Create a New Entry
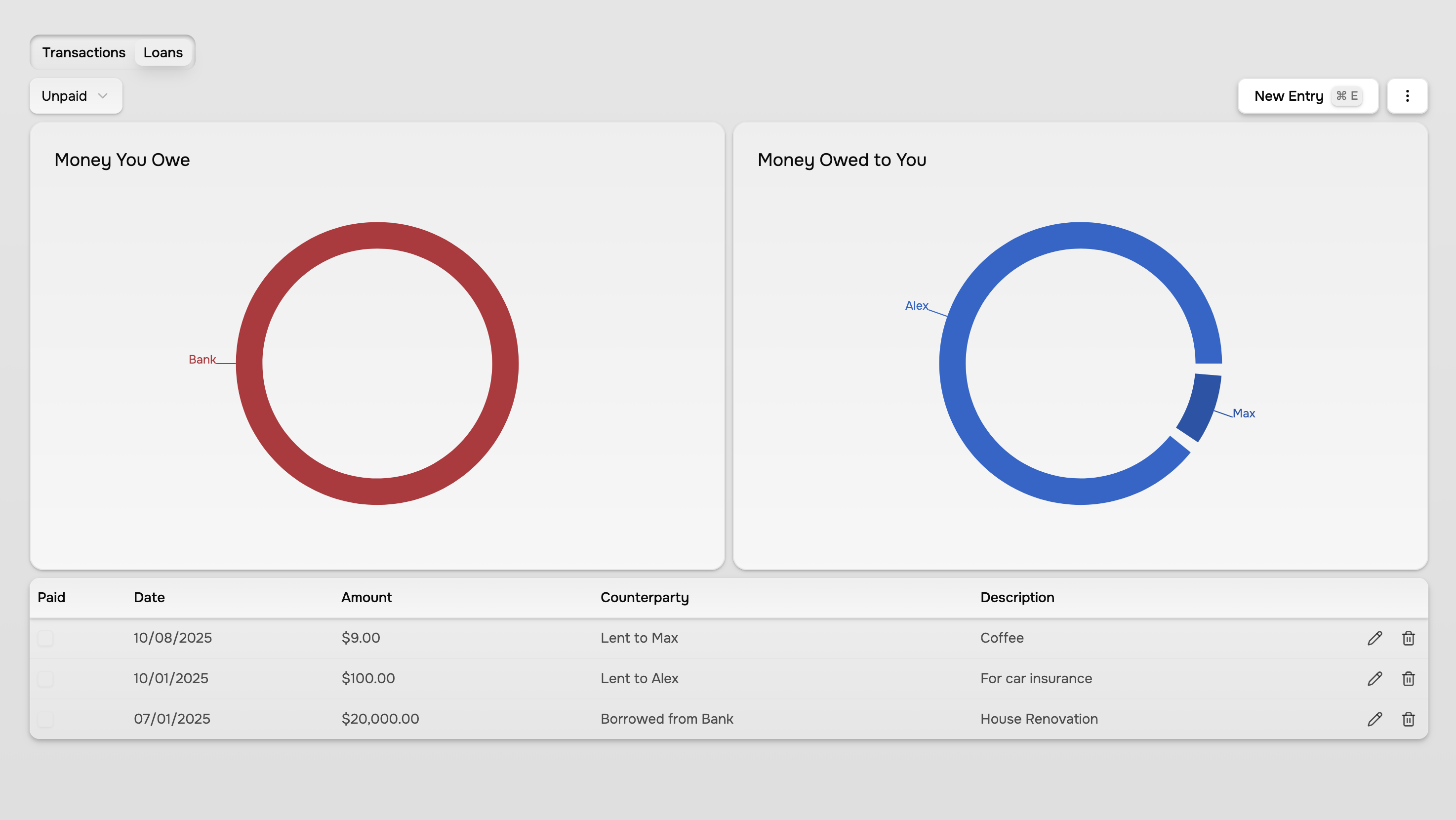 pyautogui.click(x=1308, y=95)
